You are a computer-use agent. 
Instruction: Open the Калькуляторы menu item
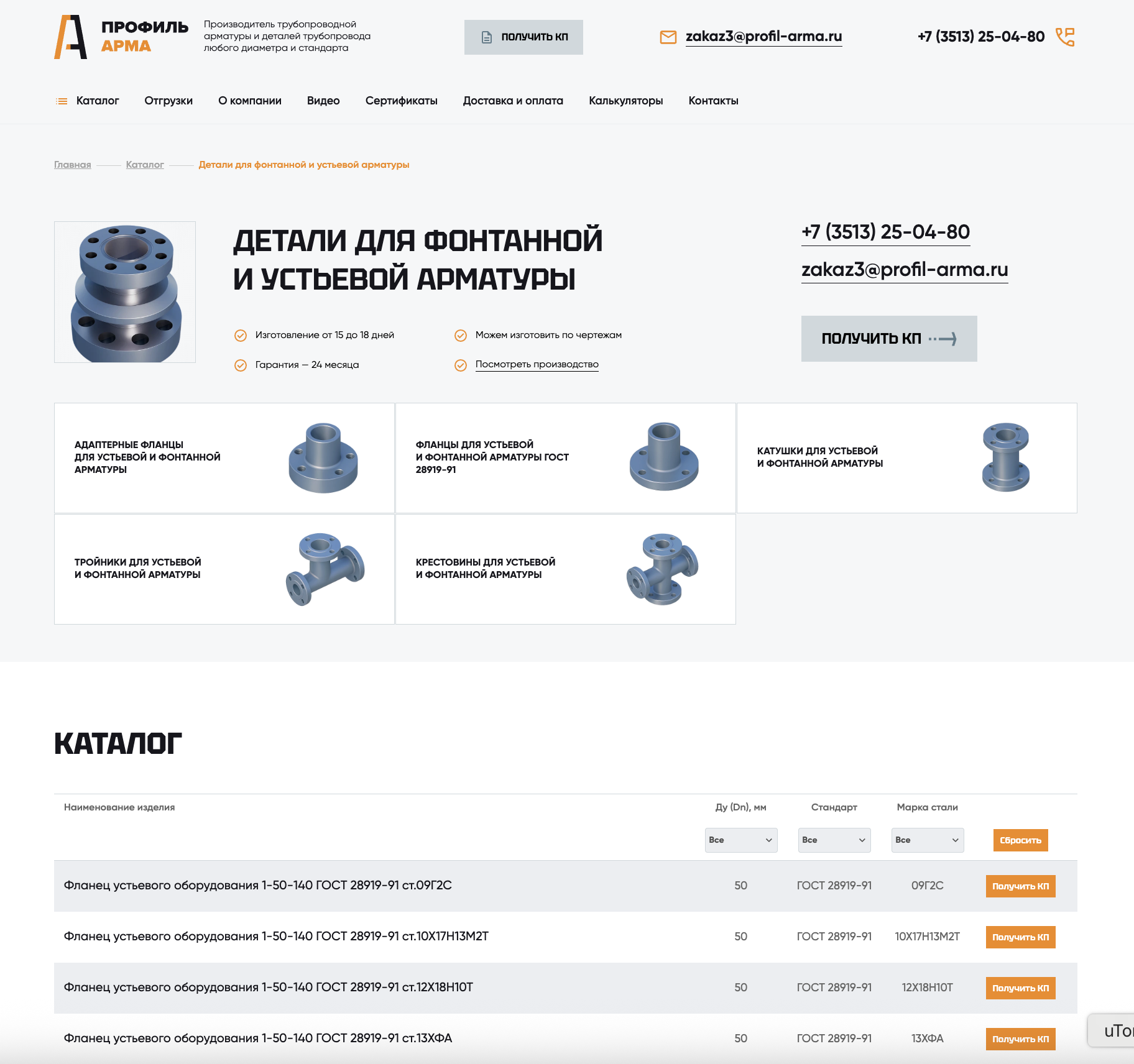coord(625,101)
